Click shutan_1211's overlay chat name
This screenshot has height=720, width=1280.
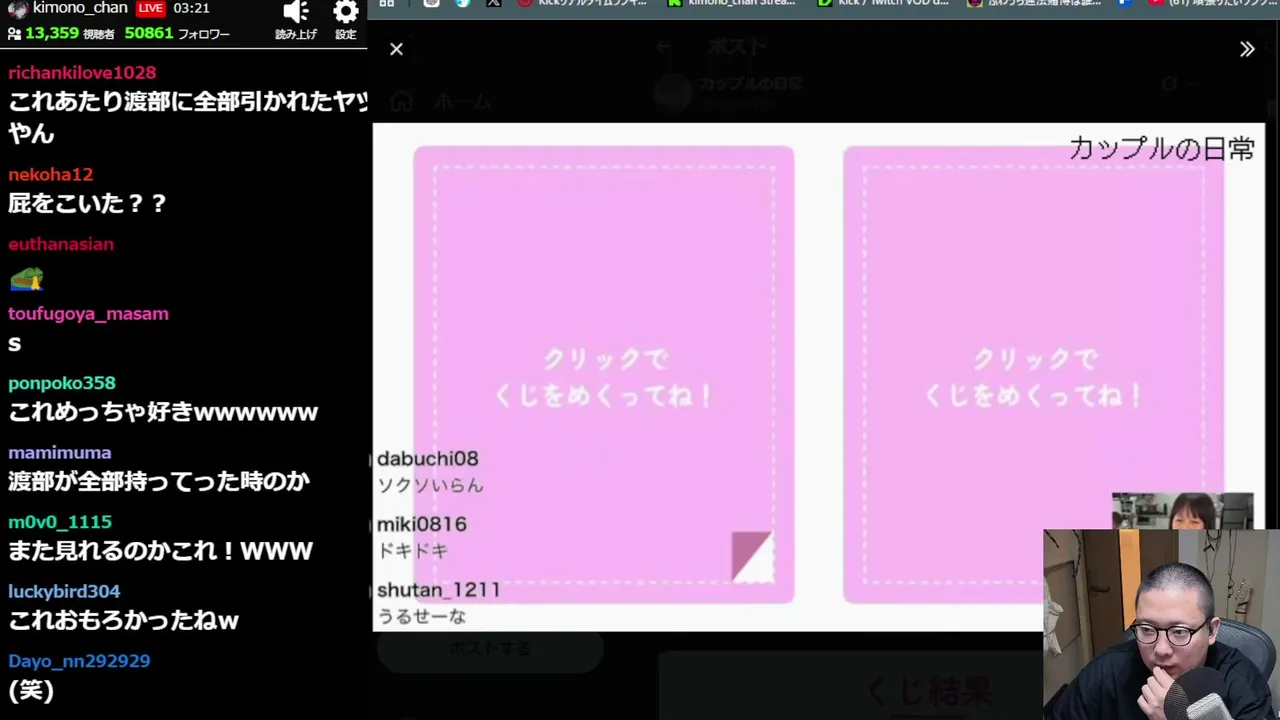(438, 590)
